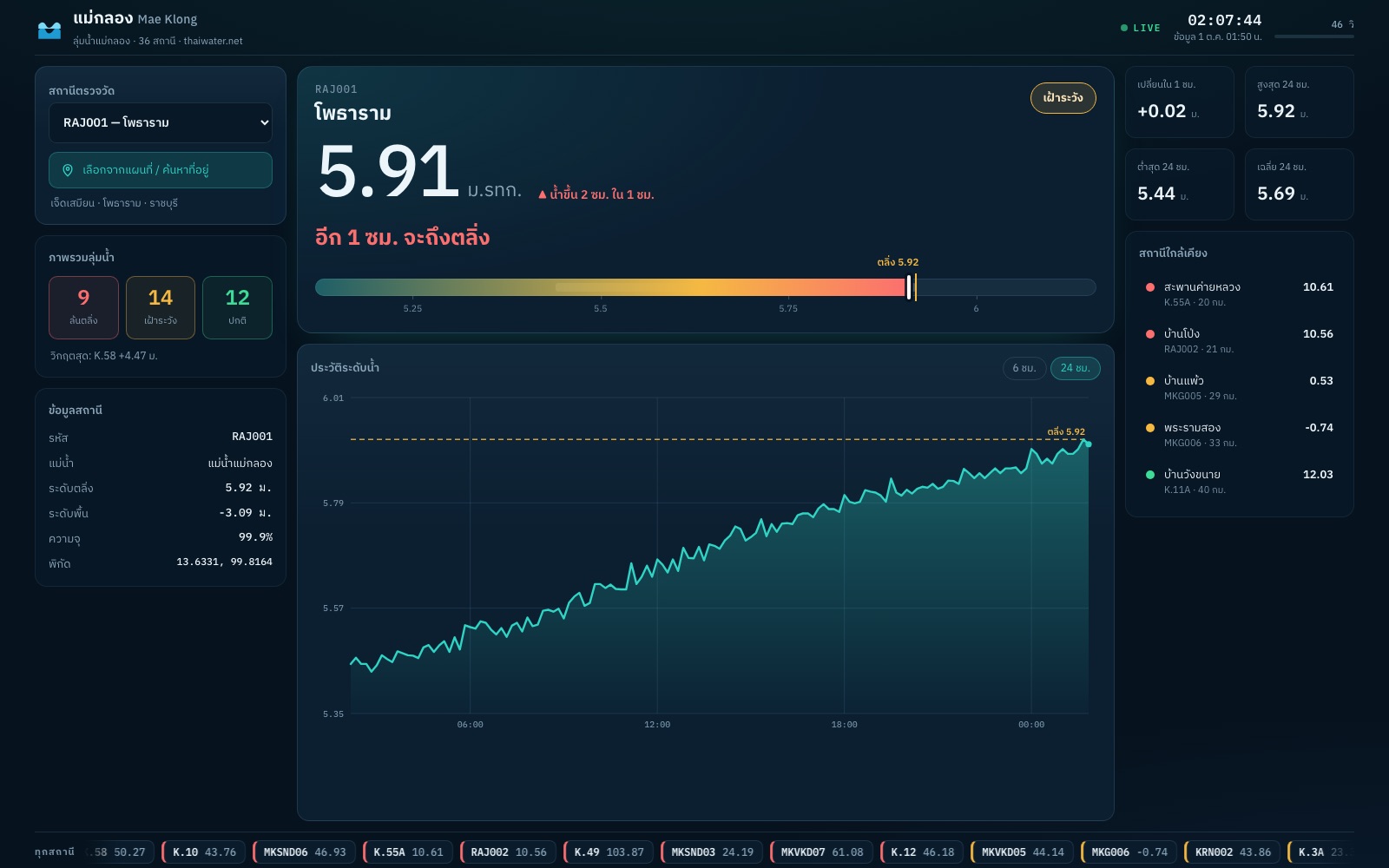Click the 1-hour change +0.02 stat card

tap(1179, 102)
